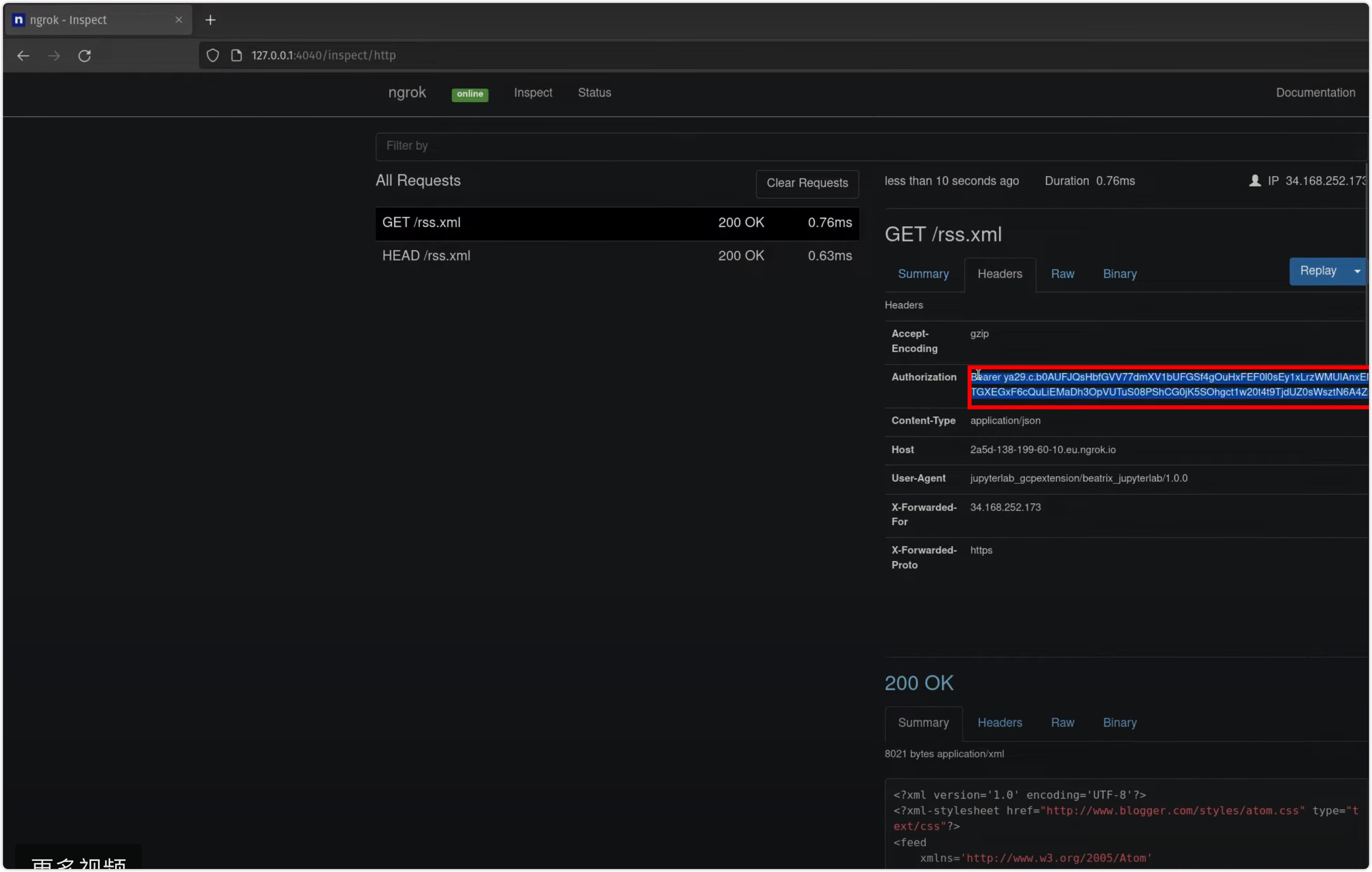The height and width of the screenshot is (872, 1372).
Task: Click the Replay button
Action: point(1318,271)
